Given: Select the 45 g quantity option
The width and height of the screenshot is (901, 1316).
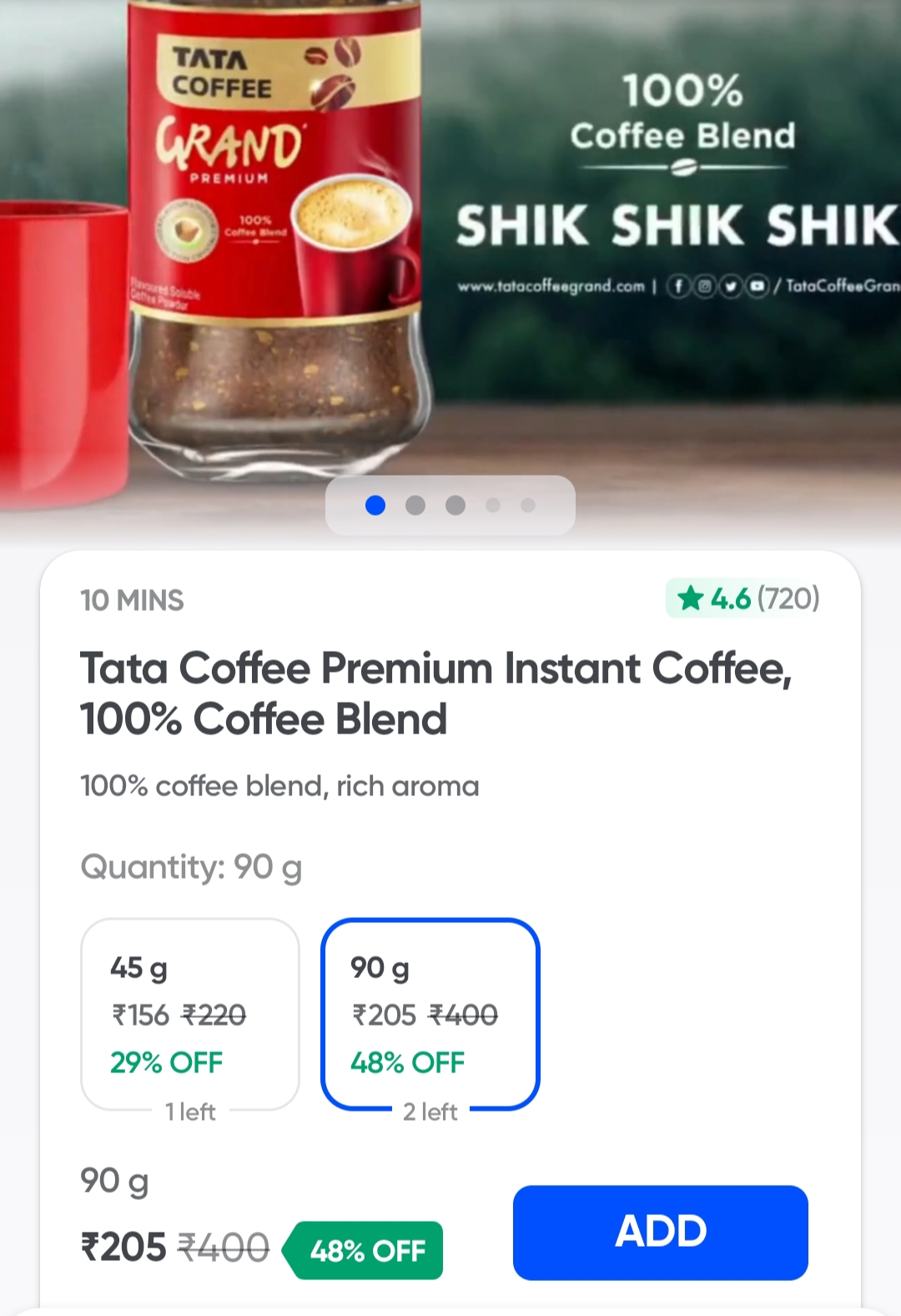Looking at the screenshot, I should click(x=190, y=1014).
